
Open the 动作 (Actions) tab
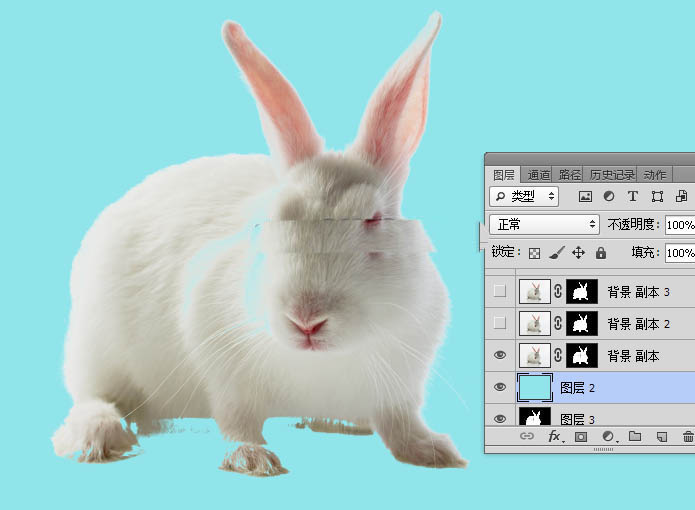(x=655, y=175)
